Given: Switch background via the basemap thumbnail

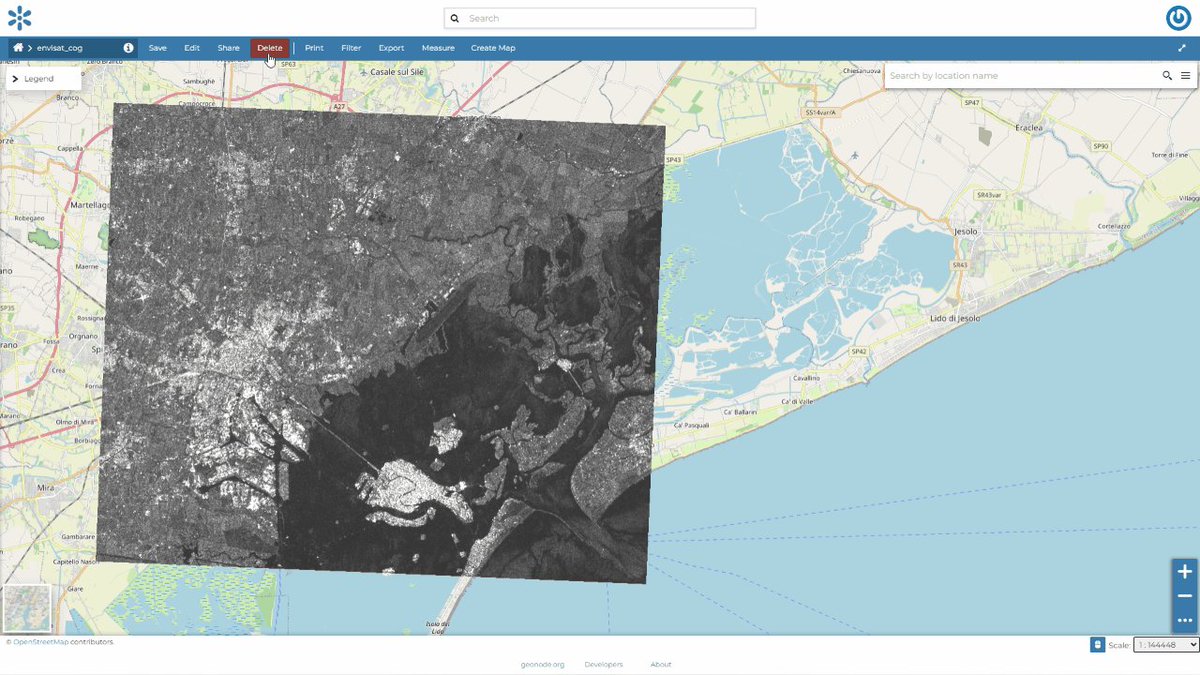Looking at the screenshot, I should (27, 609).
